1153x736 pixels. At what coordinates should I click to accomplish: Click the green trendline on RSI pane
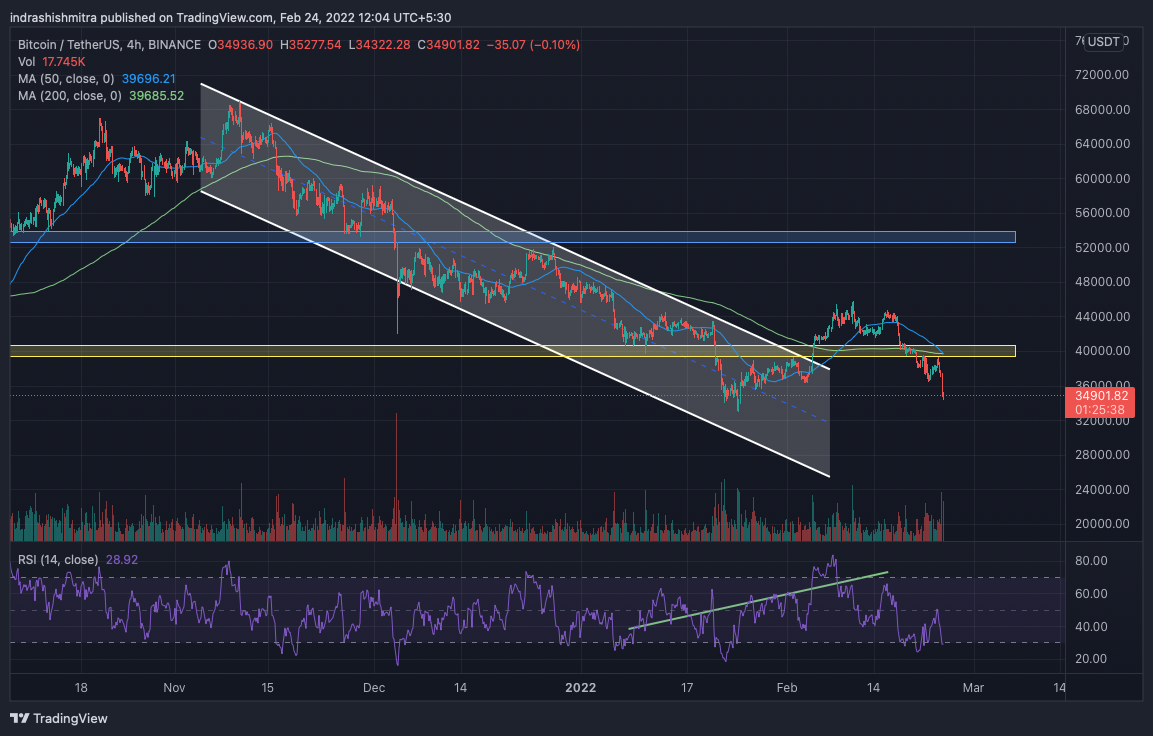760,600
